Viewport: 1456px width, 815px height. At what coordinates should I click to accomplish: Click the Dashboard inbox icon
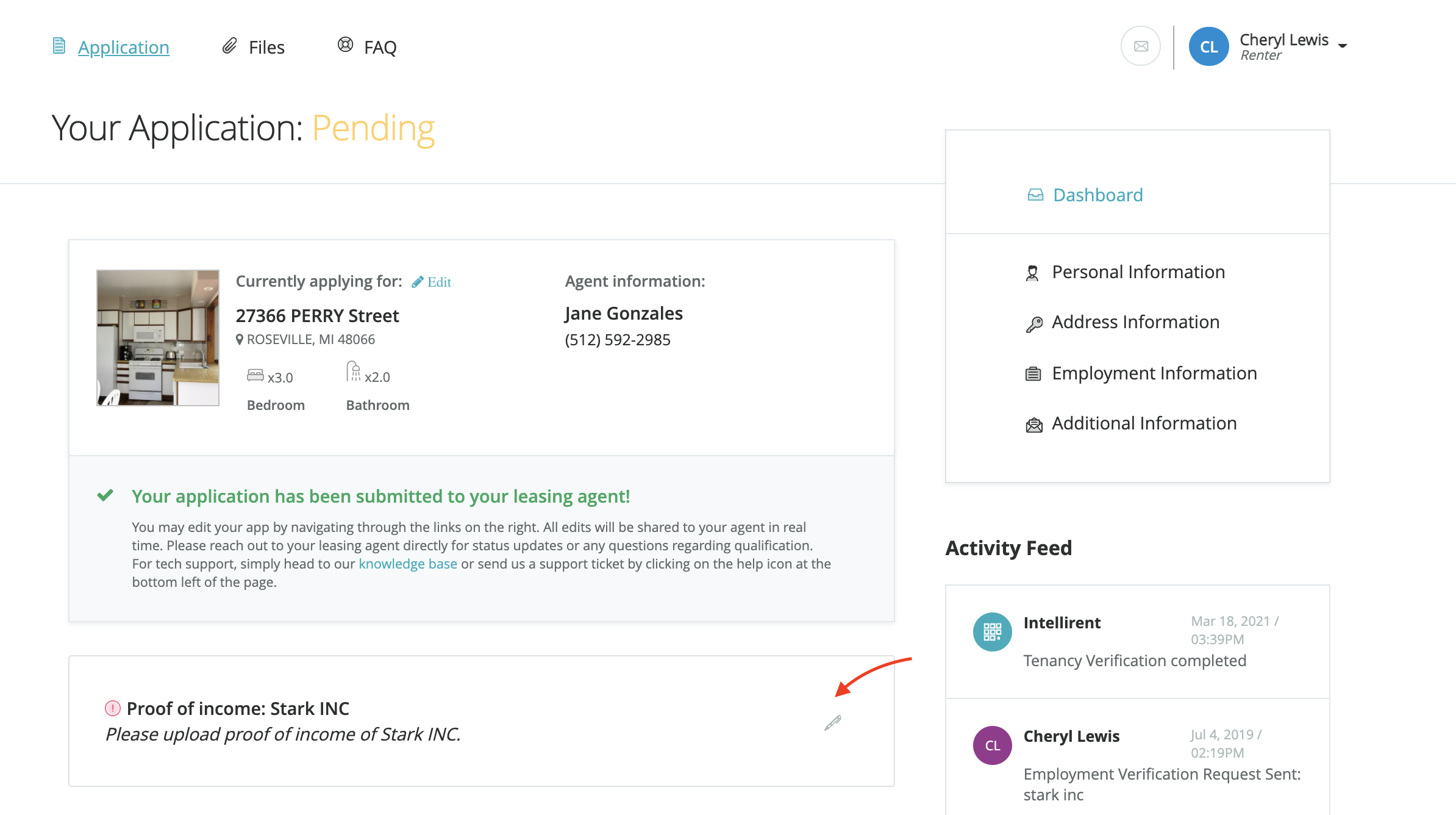coord(1035,195)
